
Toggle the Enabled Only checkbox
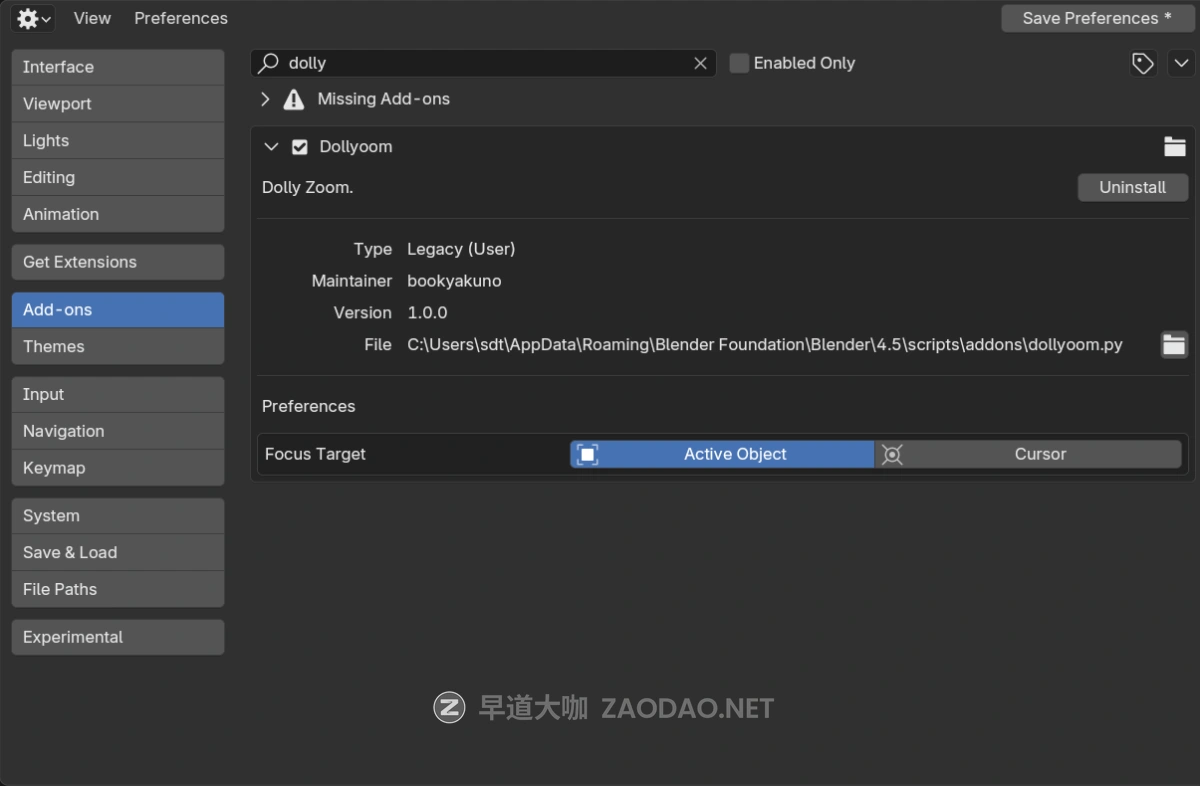(739, 63)
